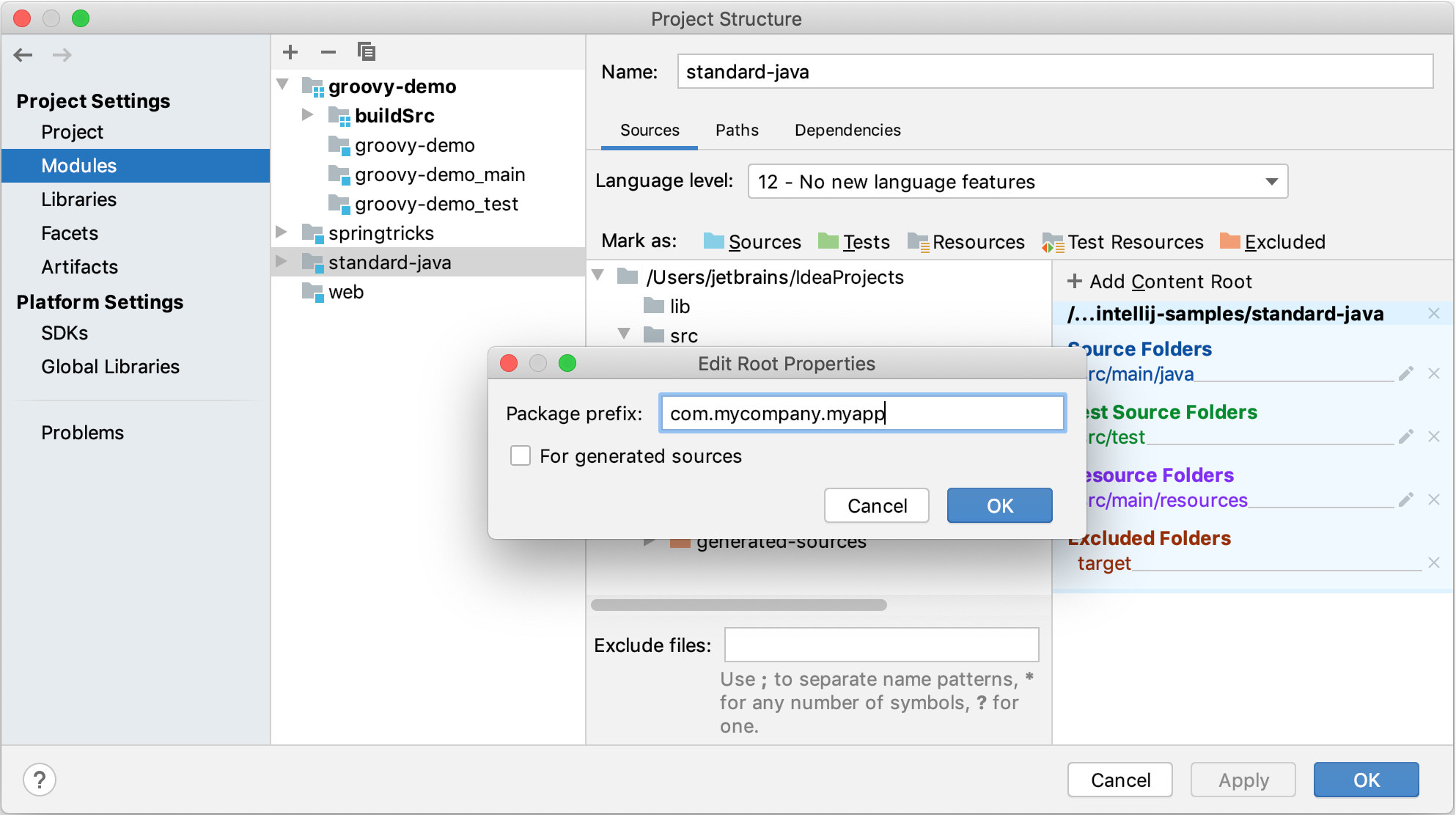
Task: Toggle the For generated sources checkbox
Action: 520,455
